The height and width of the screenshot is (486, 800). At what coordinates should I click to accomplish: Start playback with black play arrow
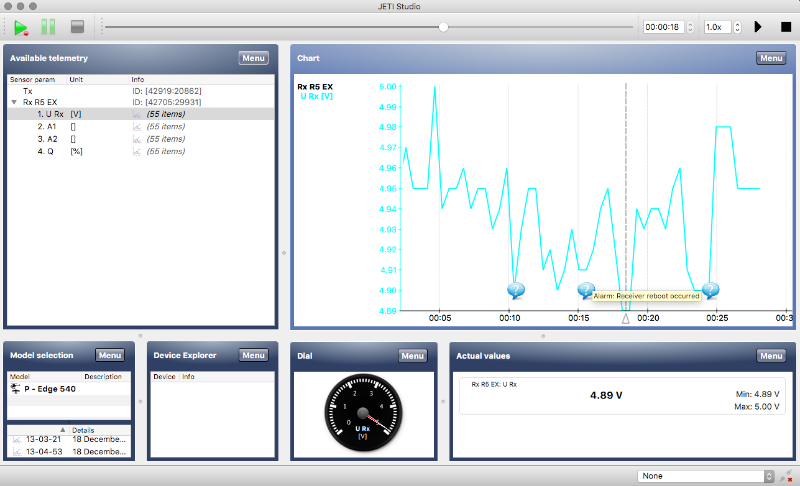tap(758, 27)
